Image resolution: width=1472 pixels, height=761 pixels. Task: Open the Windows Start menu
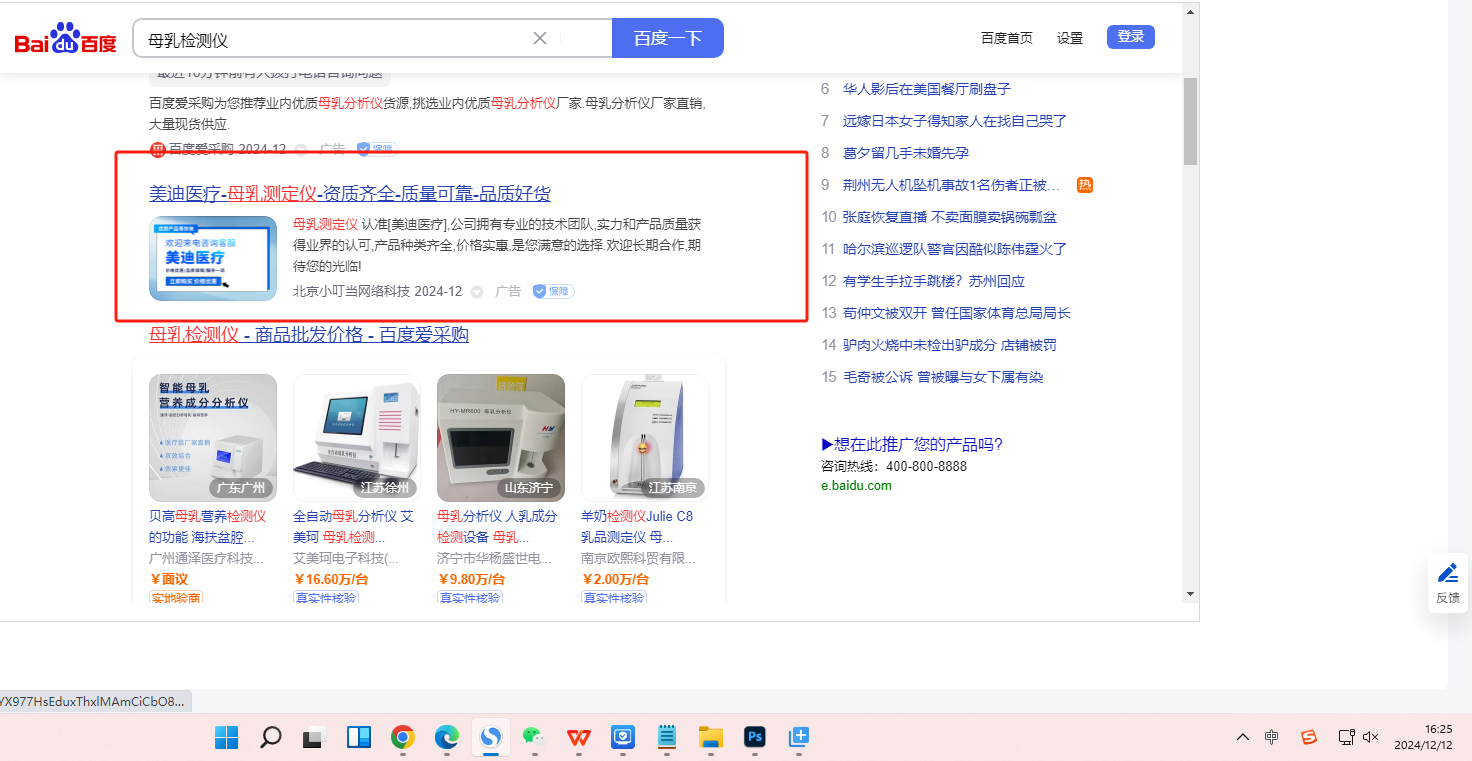[x=227, y=738]
